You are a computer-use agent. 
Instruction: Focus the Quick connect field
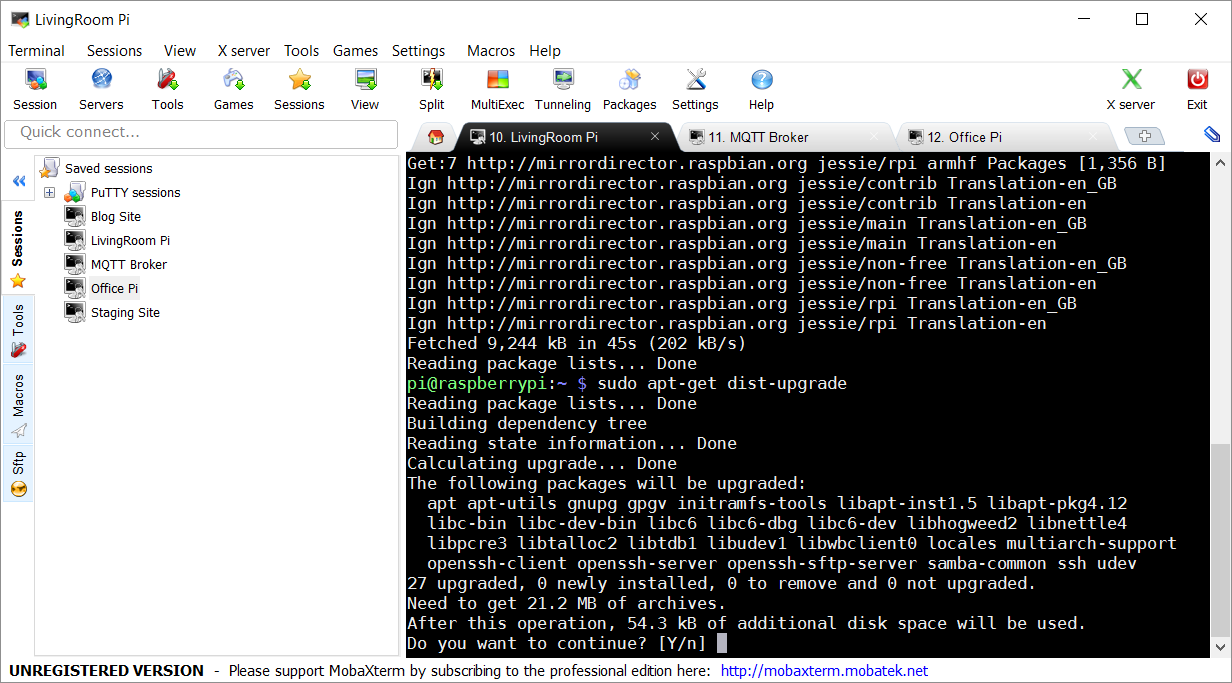tap(201, 133)
